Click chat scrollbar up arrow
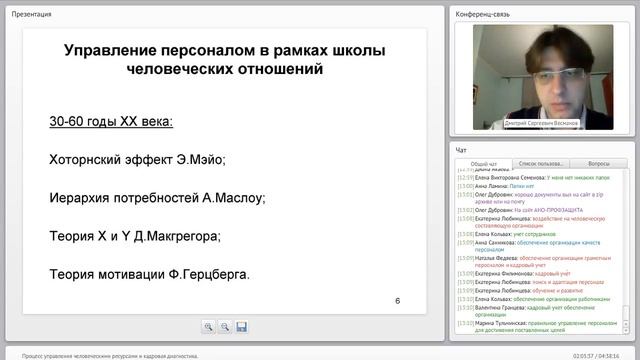The width and height of the screenshot is (640, 360). [x=626, y=324]
